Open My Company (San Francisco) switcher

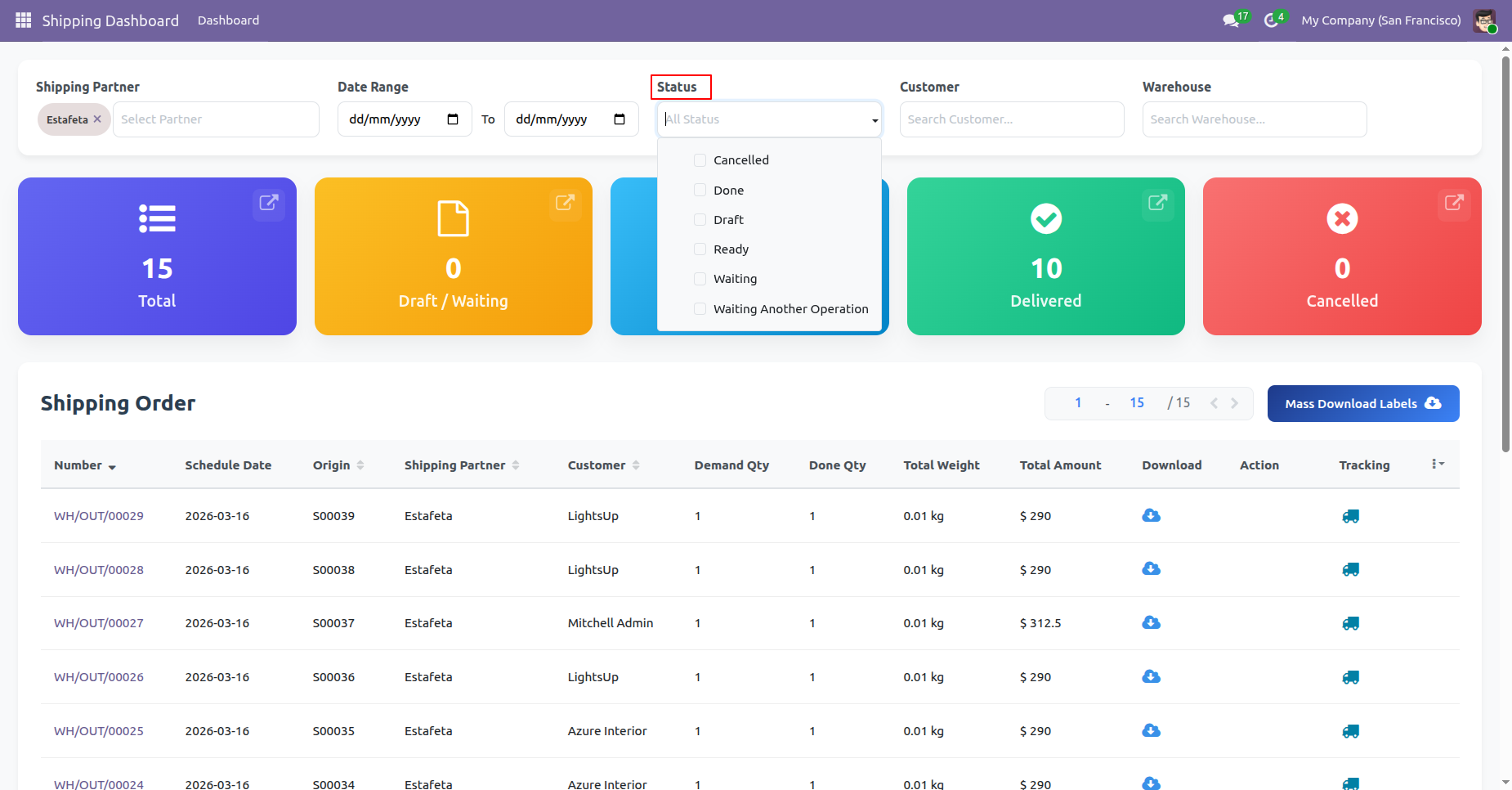pyautogui.click(x=1380, y=20)
